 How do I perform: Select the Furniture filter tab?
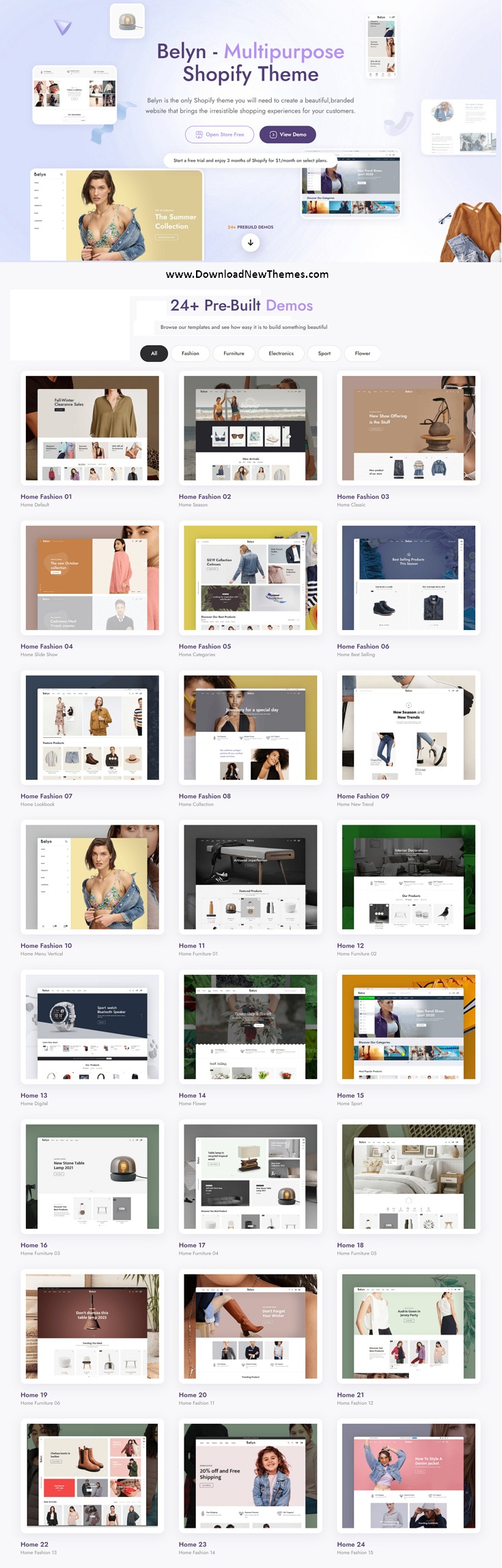pos(234,354)
